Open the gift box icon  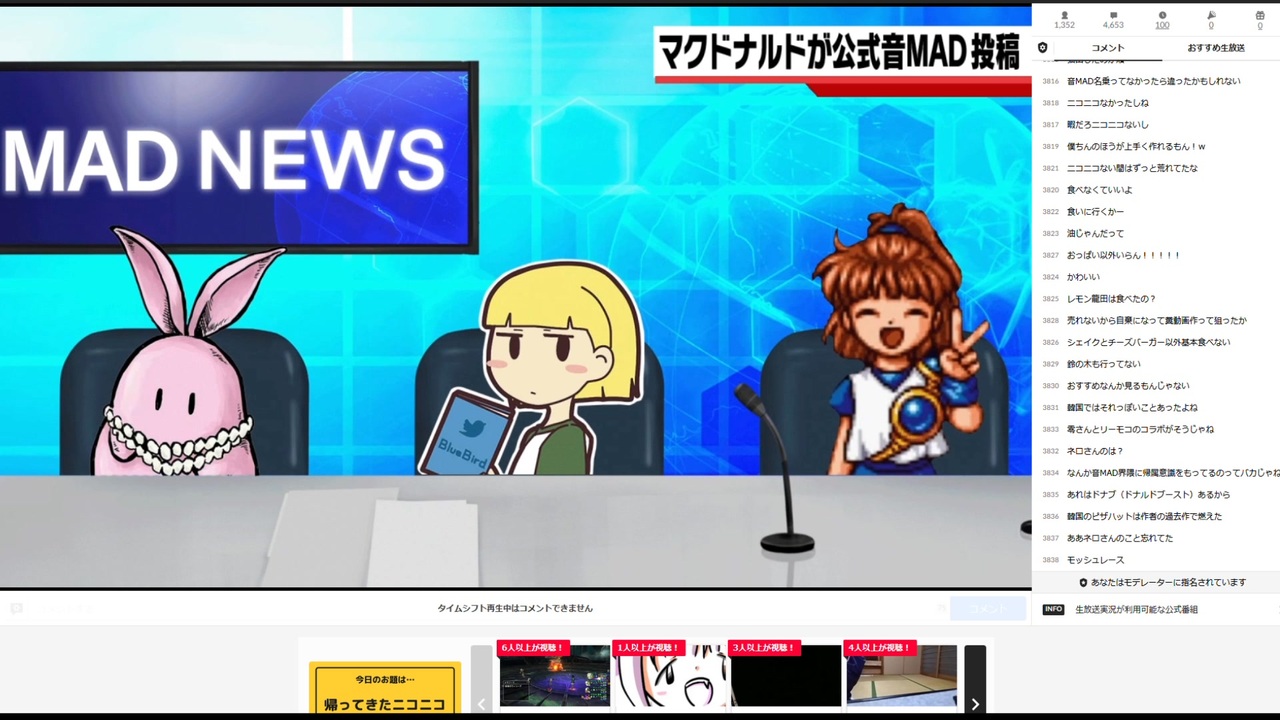coord(1260,15)
